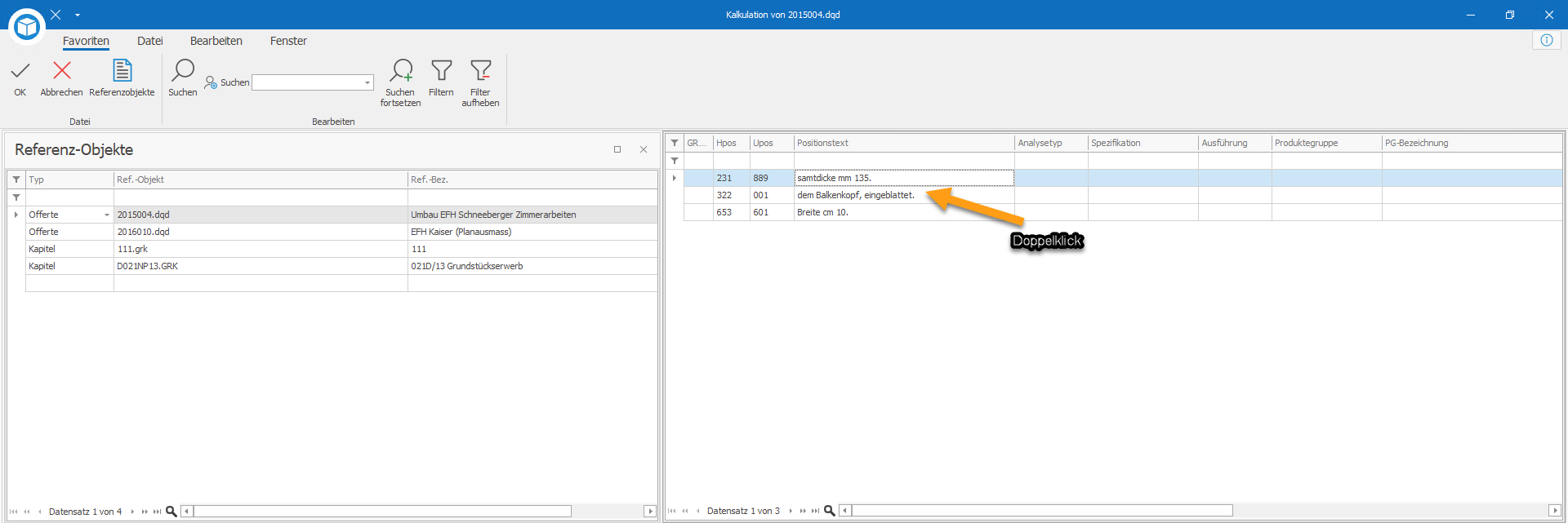Sort by the Hpos column header
1568x523 pixels.
tap(731, 143)
